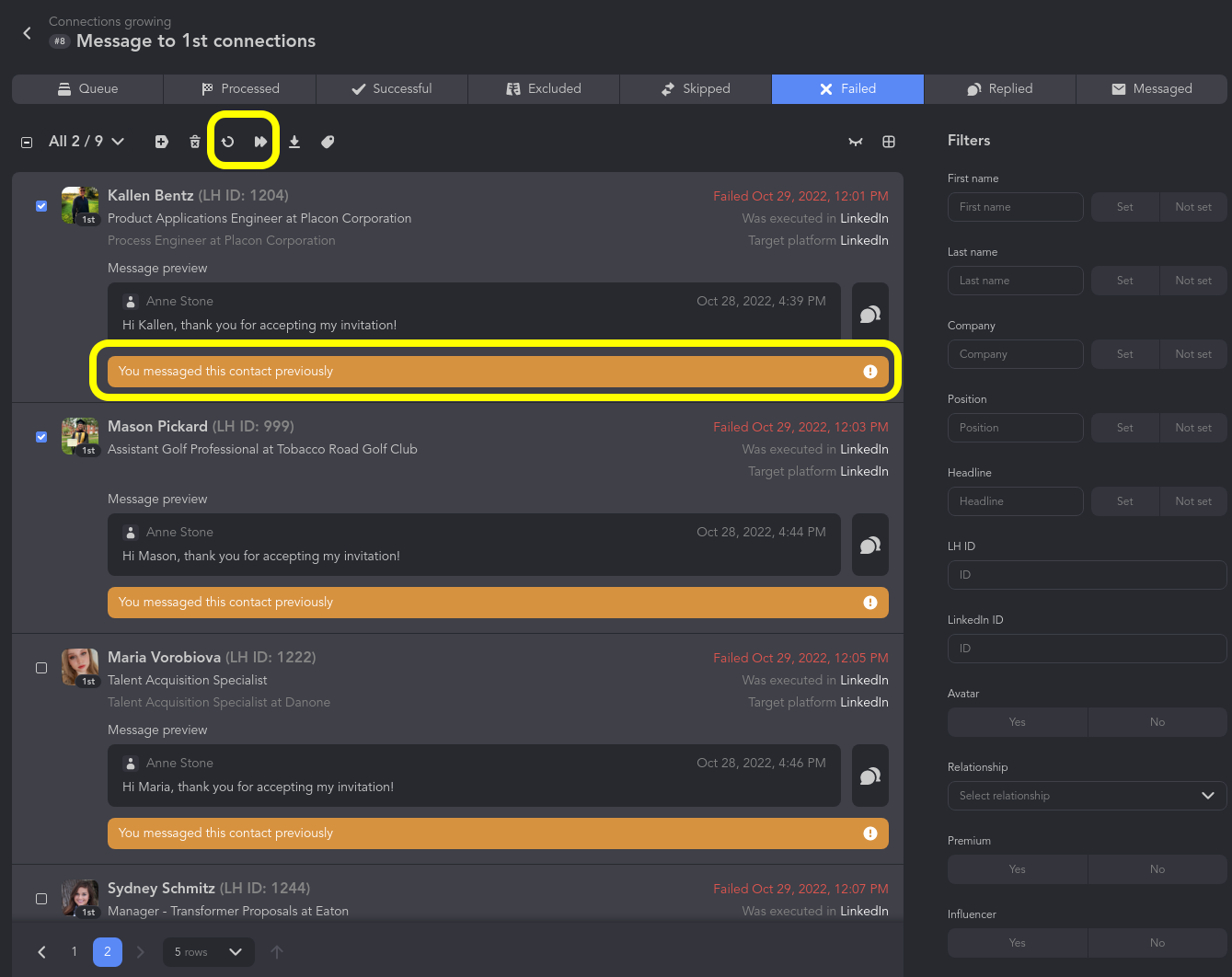
Task: Switch to the Processed tab
Action: (x=240, y=89)
